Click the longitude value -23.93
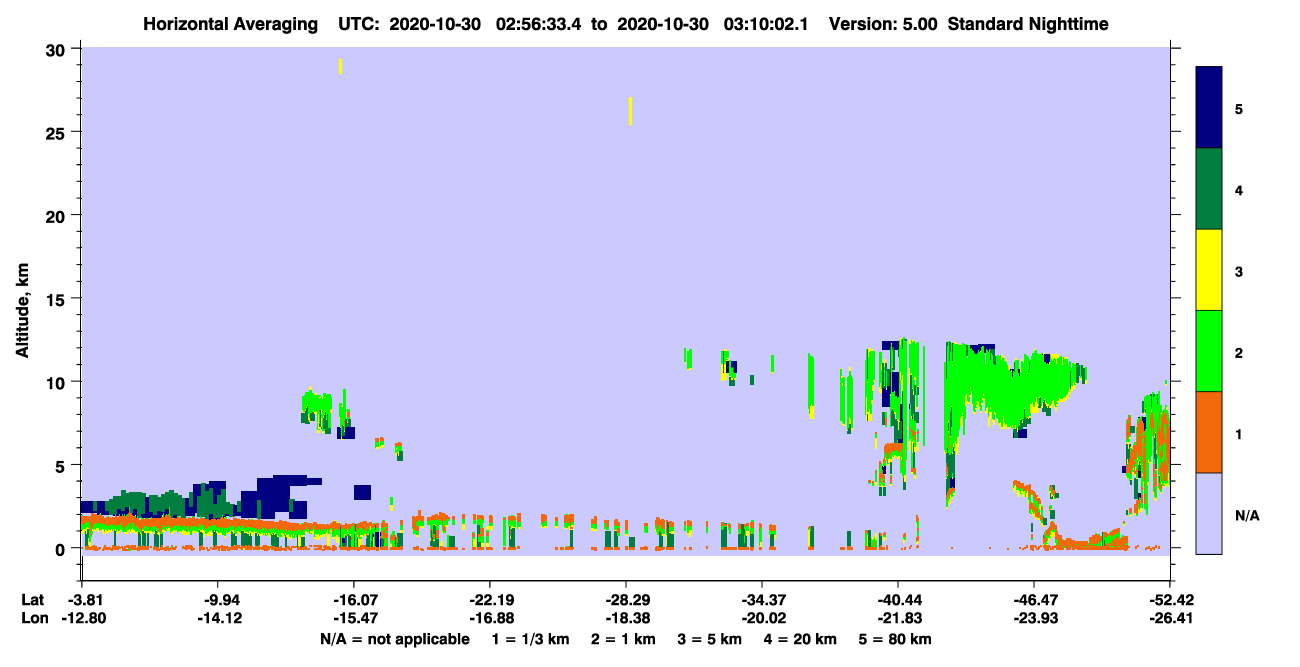The height and width of the screenshot is (667, 1300). coord(1033,618)
